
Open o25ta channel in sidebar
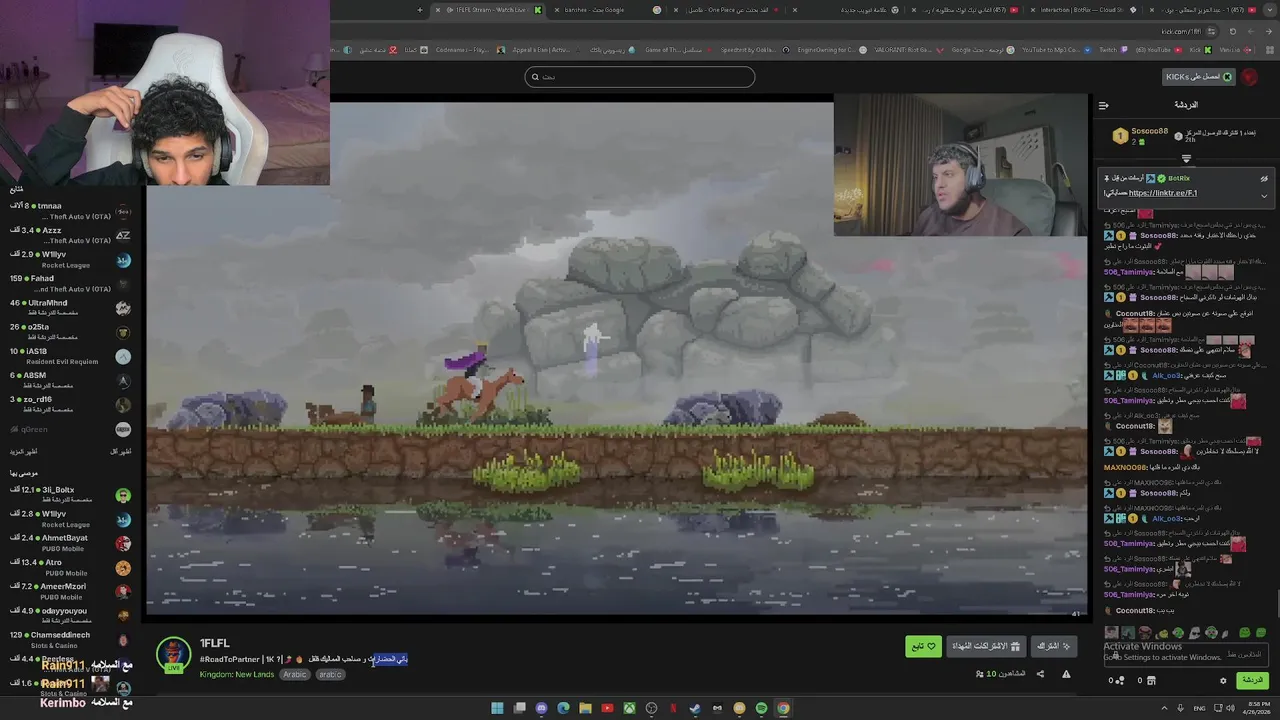click(x=70, y=332)
